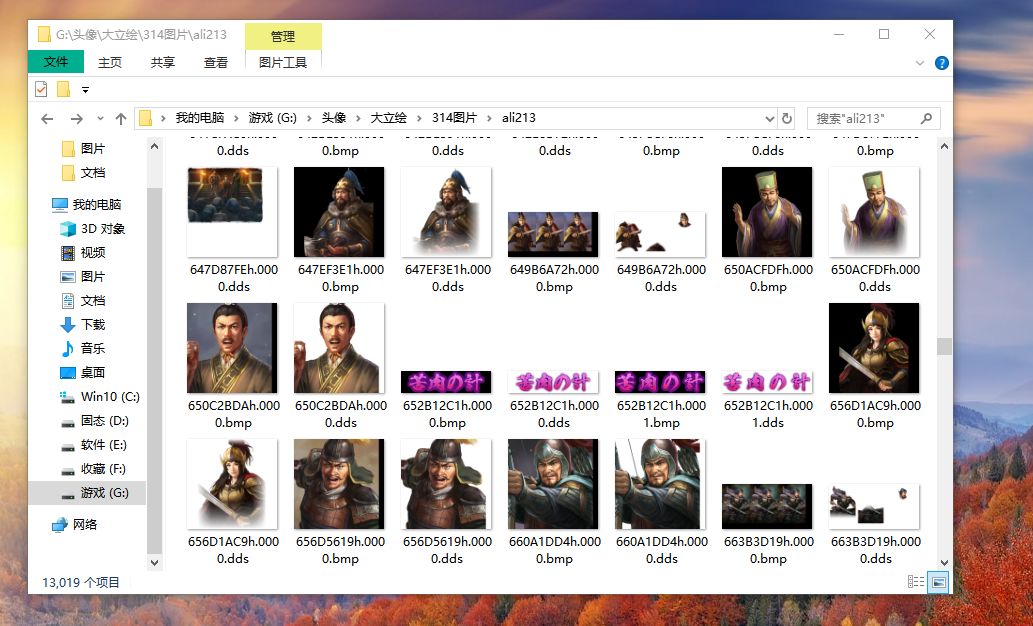Select the 图片工具 tab
Image resolution: width=1033 pixels, height=626 pixels.
[283, 63]
